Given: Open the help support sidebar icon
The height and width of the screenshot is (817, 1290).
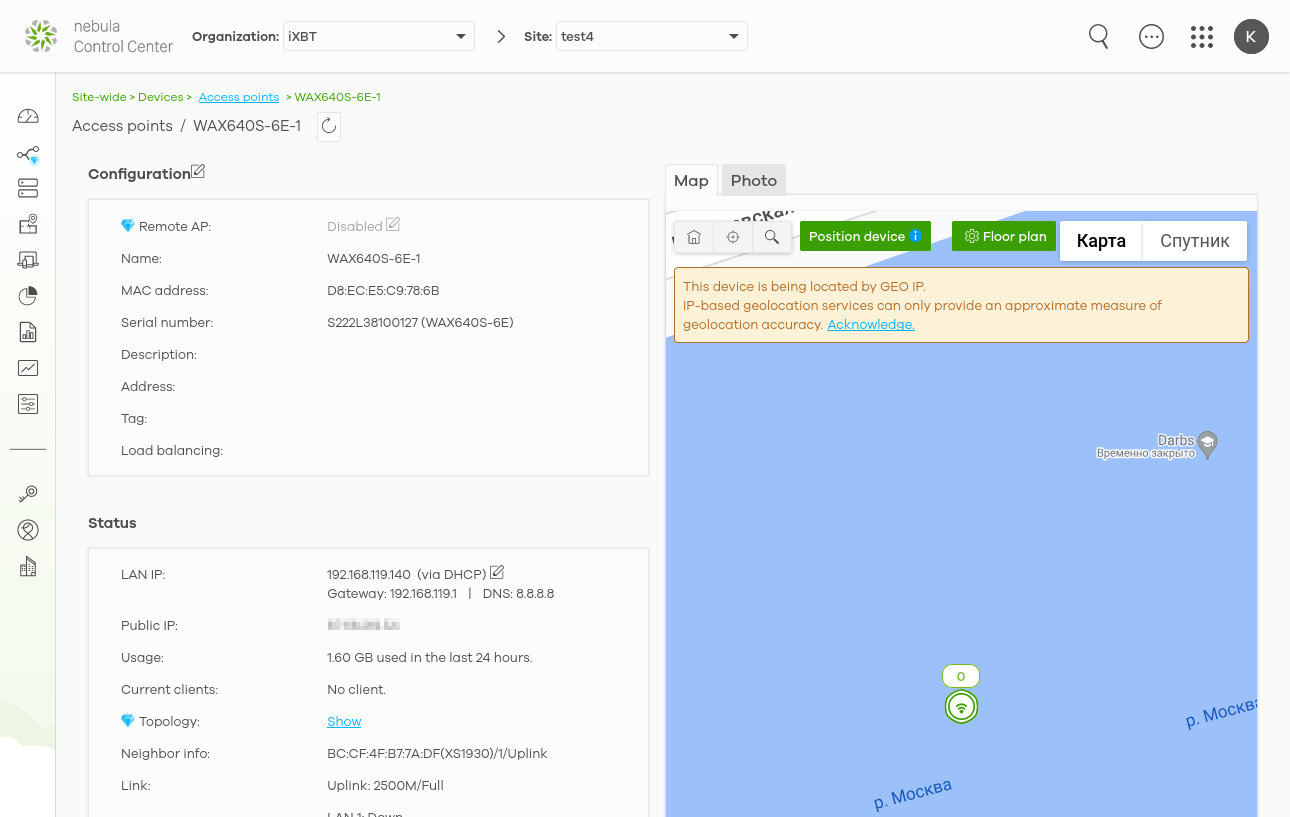Looking at the screenshot, I should (x=28, y=530).
